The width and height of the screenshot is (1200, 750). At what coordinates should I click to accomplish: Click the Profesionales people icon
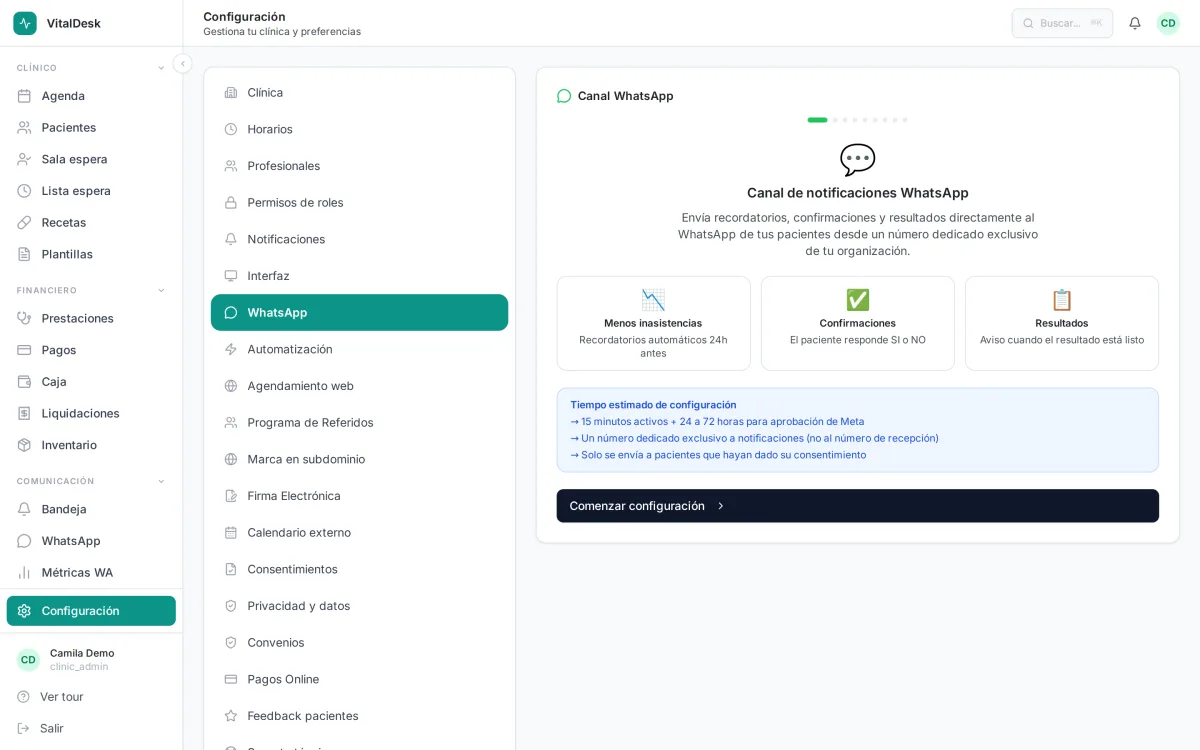231,166
